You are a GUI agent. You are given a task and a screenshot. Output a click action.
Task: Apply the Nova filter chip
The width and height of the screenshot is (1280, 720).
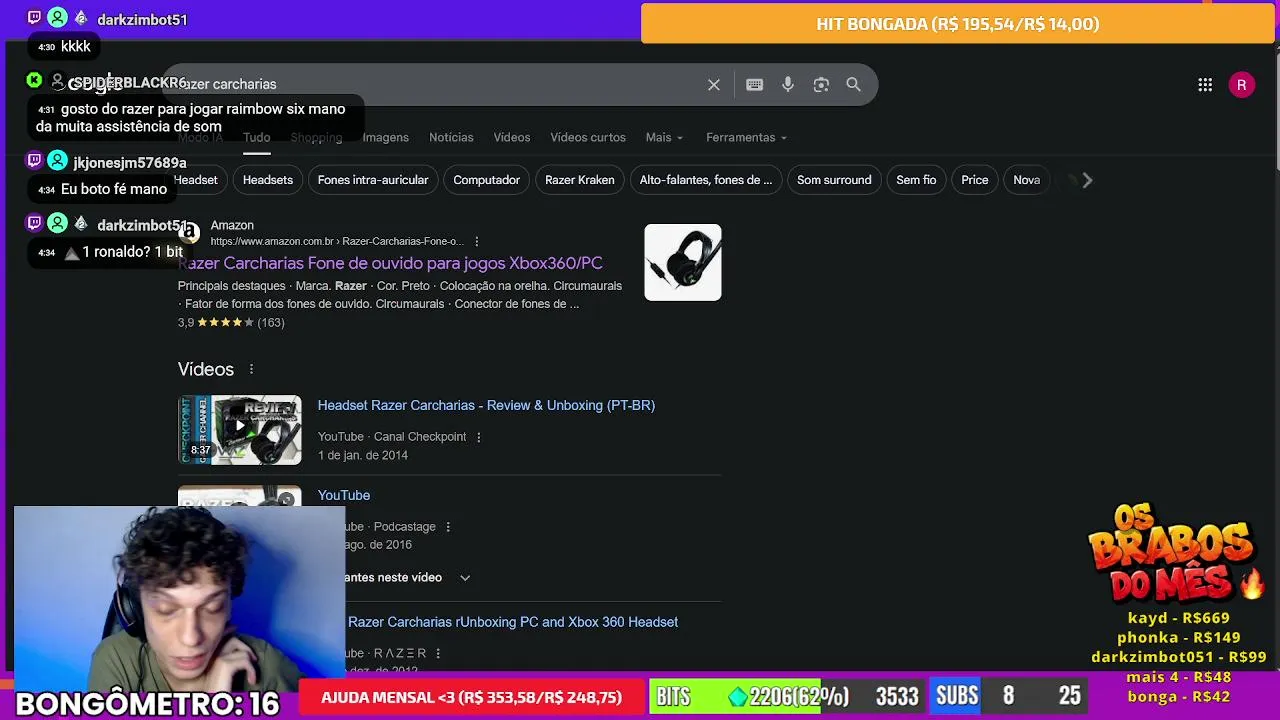[1027, 180]
